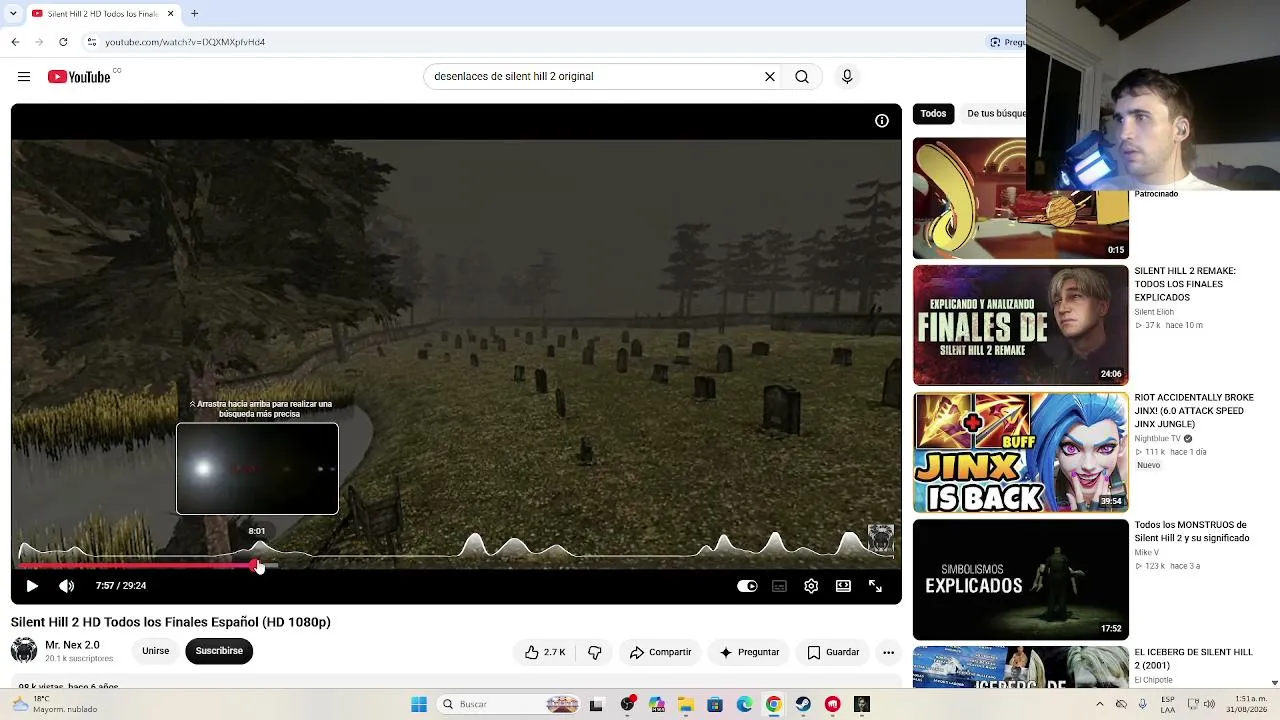Reload the page
This screenshot has width=1280, height=720.
click(63, 42)
